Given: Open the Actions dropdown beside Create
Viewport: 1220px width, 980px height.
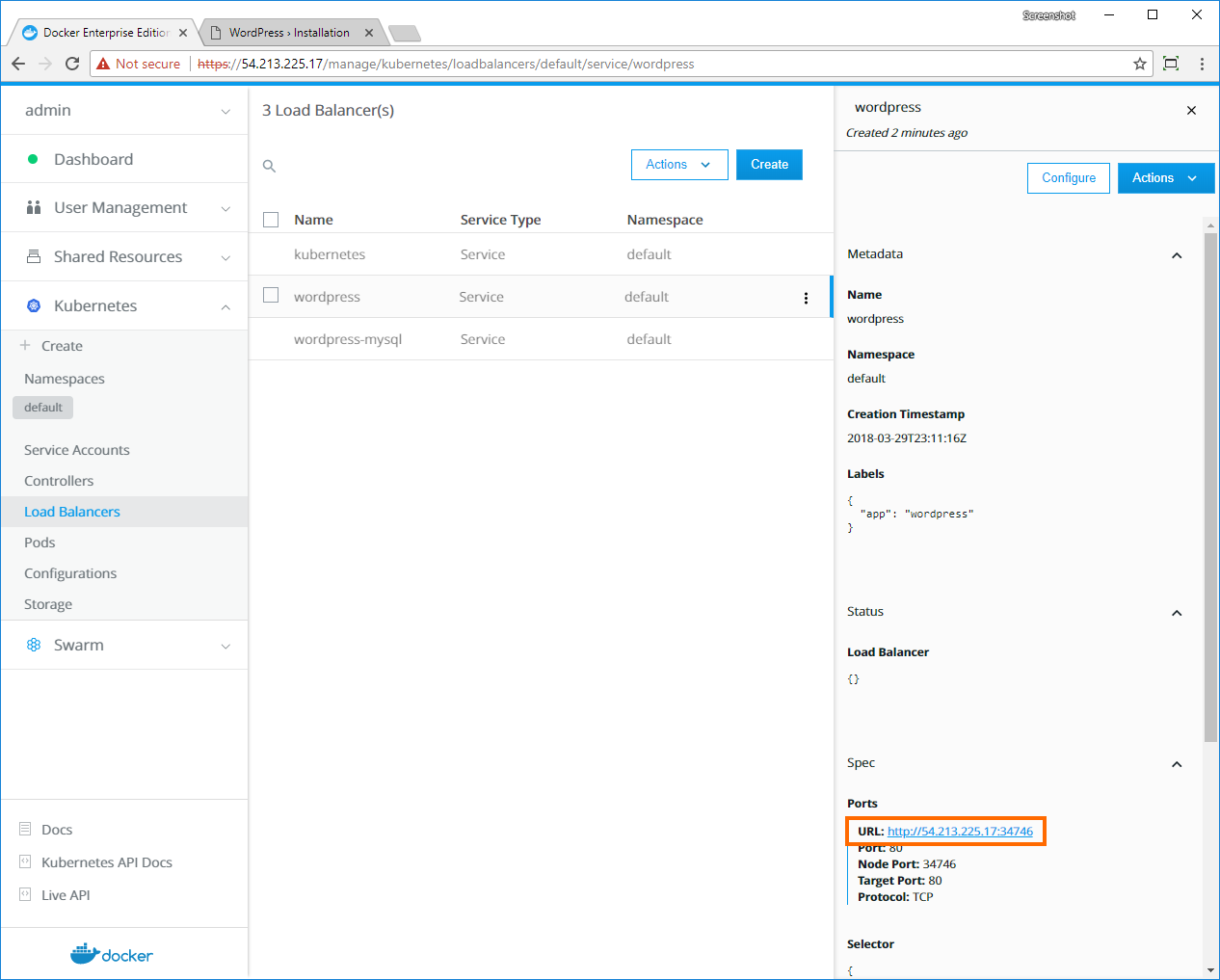Looking at the screenshot, I should pyautogui.click(x=678, y=165).
